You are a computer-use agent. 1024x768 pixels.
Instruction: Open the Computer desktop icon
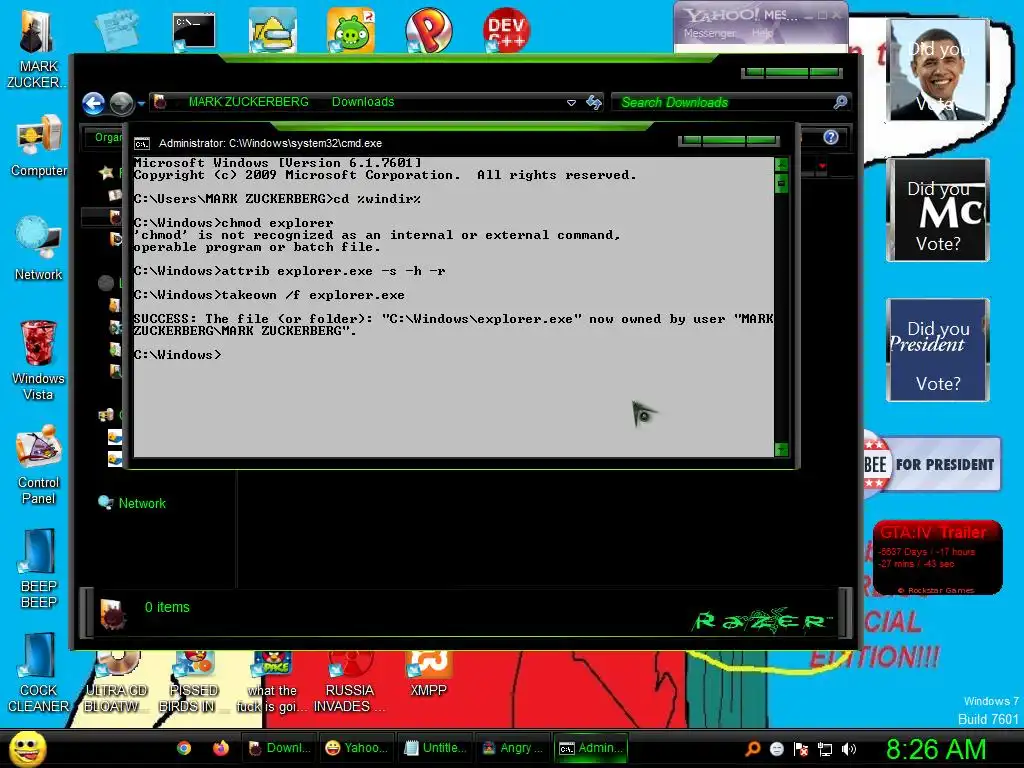point(39,146)
